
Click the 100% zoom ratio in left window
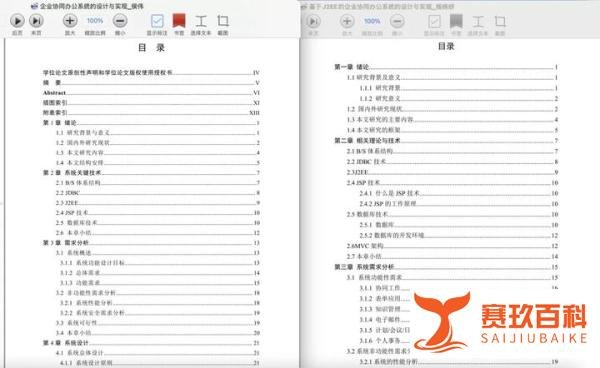95,21
